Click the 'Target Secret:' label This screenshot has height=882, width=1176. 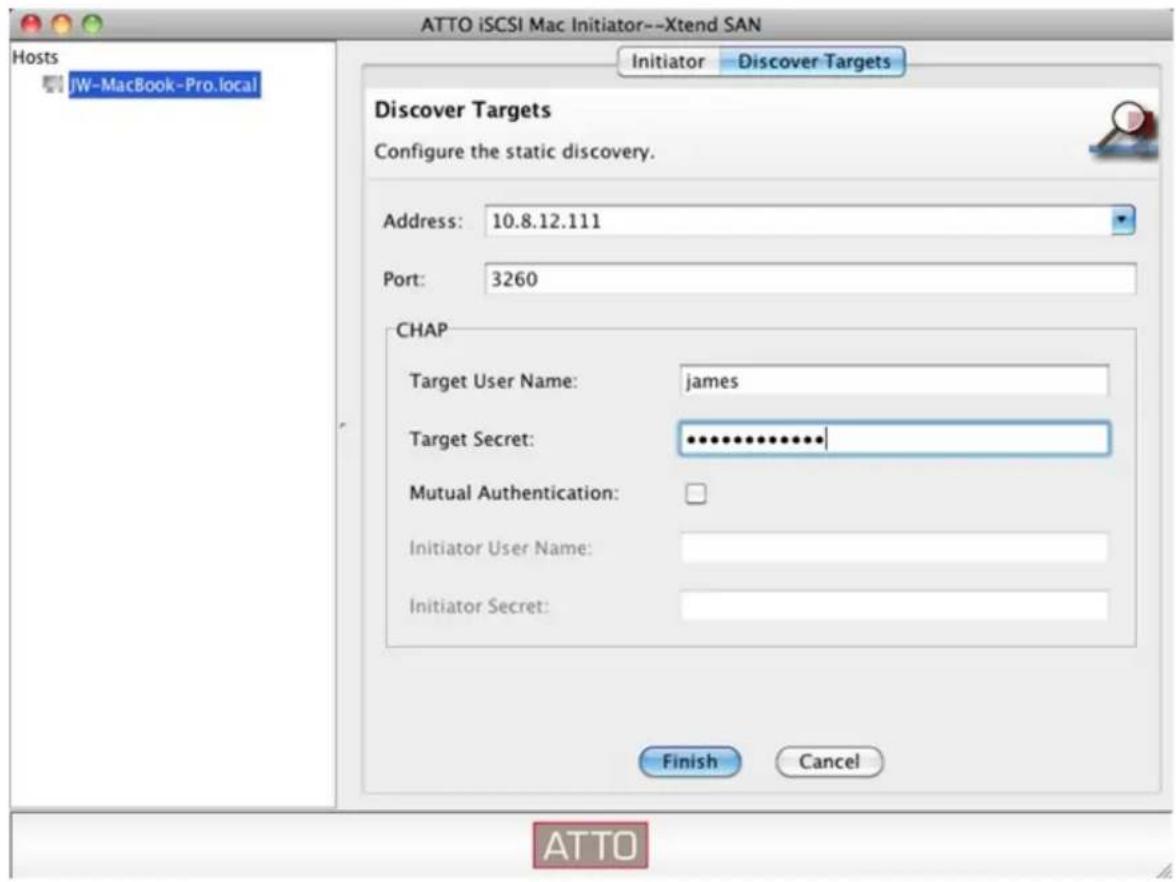472,439
